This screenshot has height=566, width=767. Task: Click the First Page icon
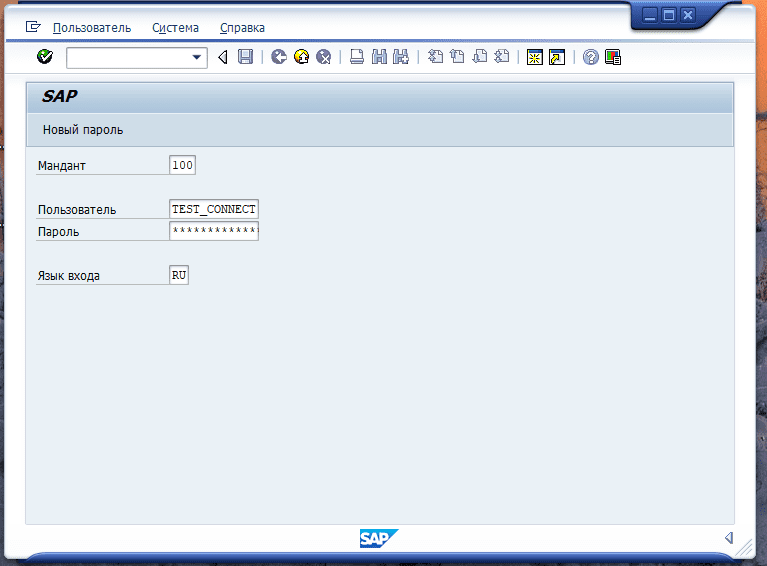(x=435, y=57)
